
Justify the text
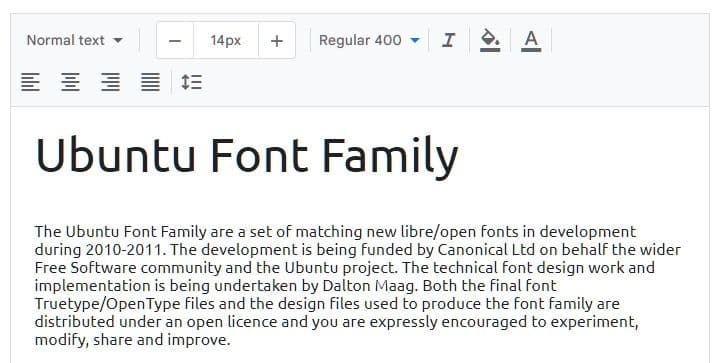coord(150,82)
